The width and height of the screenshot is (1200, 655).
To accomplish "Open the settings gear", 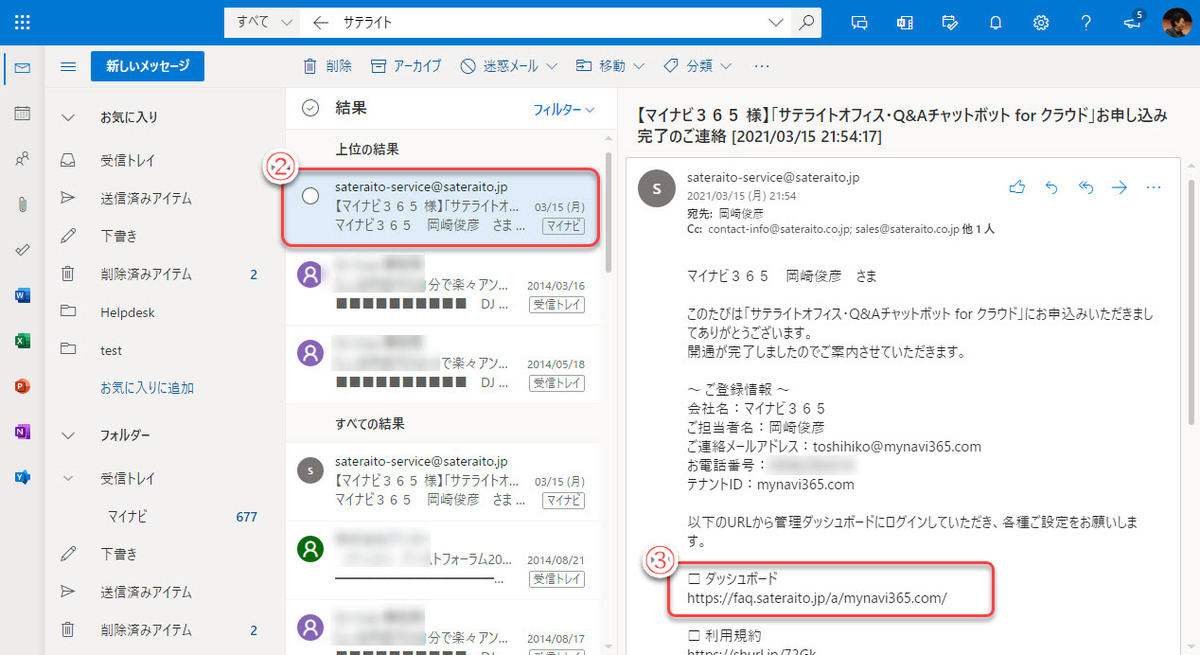I will tap(1041, 22).
